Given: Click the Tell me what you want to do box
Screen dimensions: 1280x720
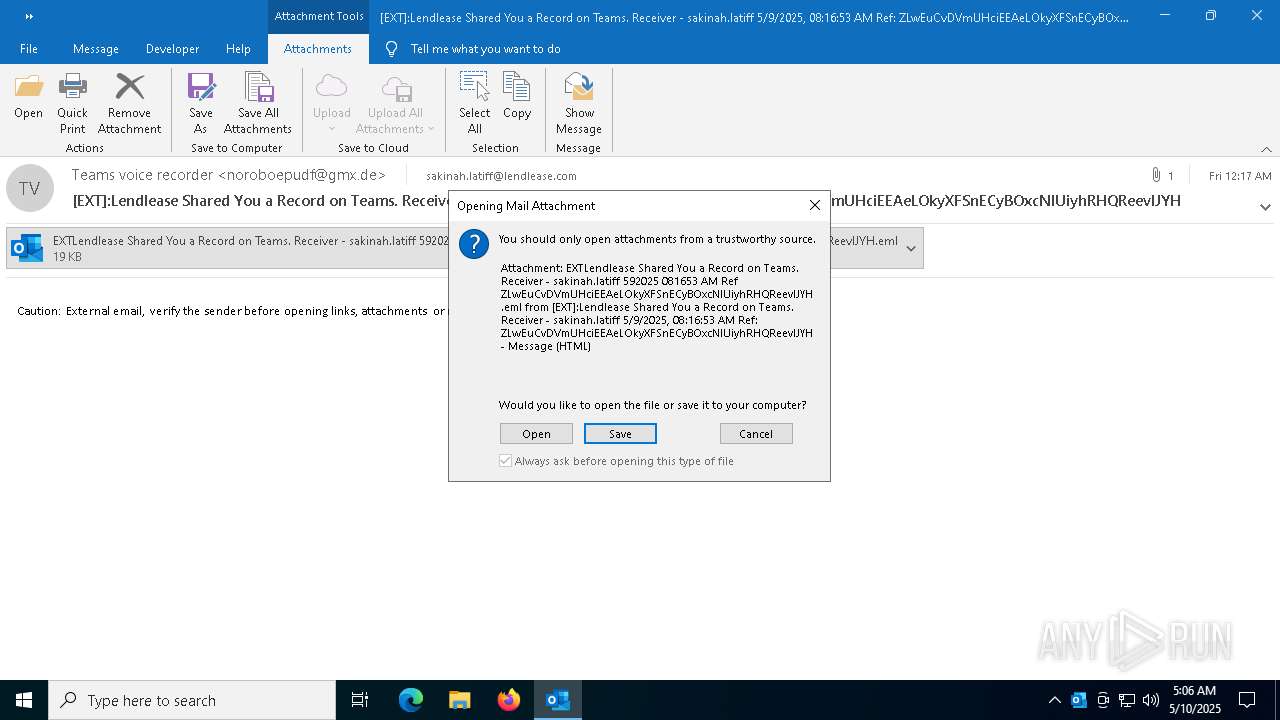Looking at the screenshot, I should coord(485,49).
